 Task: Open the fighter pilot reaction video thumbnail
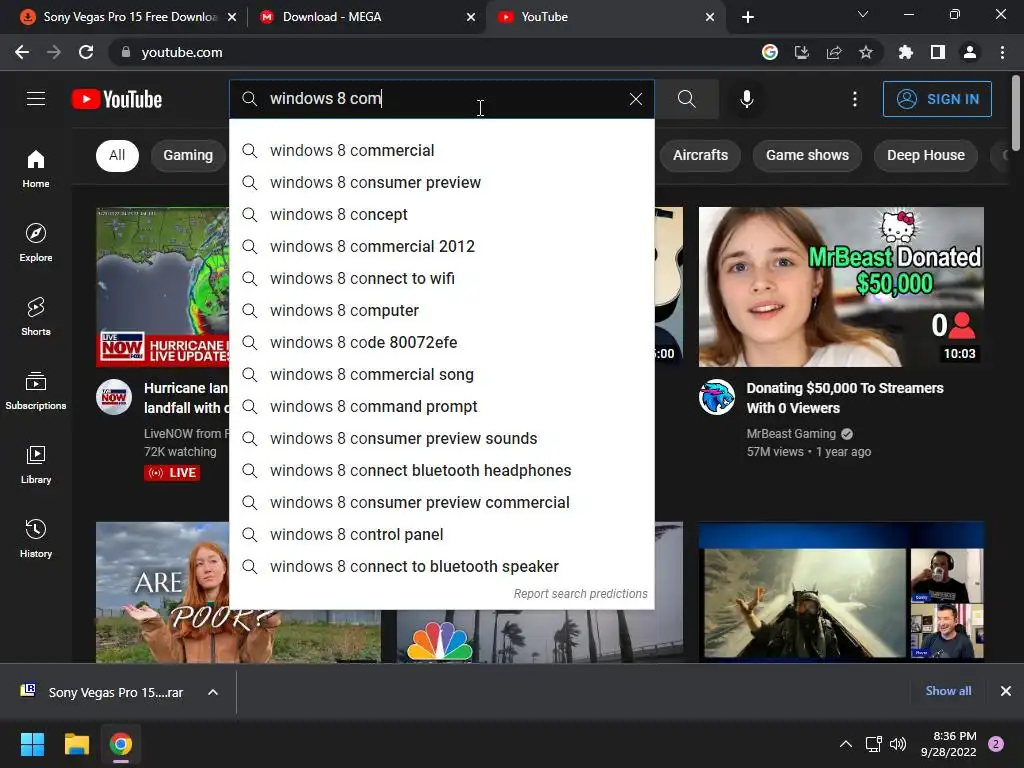coord(841,592)
